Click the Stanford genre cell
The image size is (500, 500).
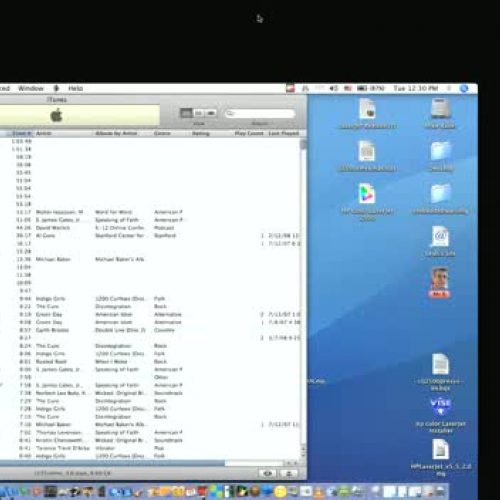[165, 236]
